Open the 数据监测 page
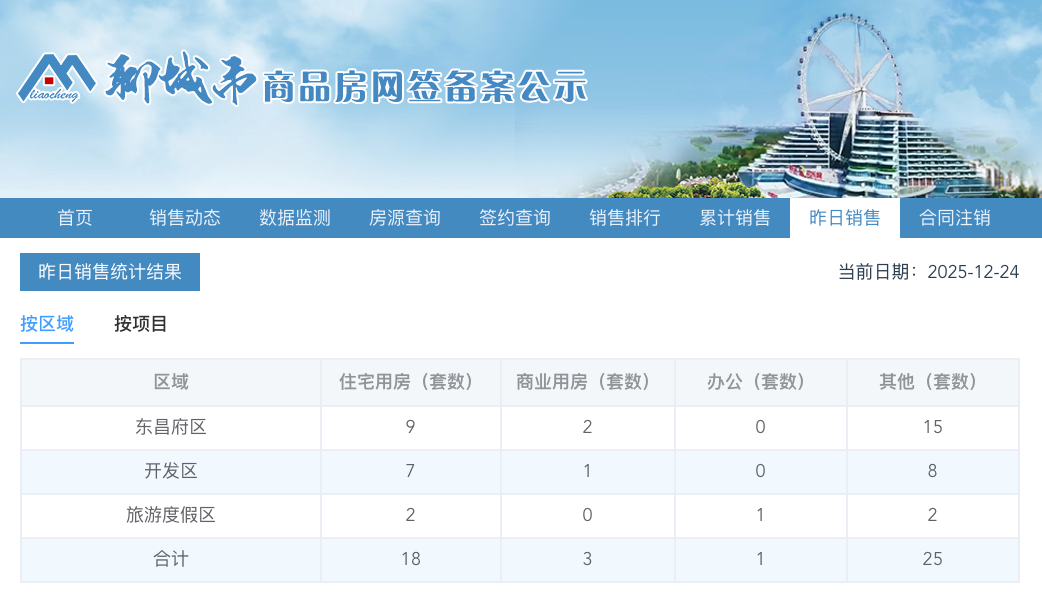This screenshot has height=598, width=1042. point(295,218)
